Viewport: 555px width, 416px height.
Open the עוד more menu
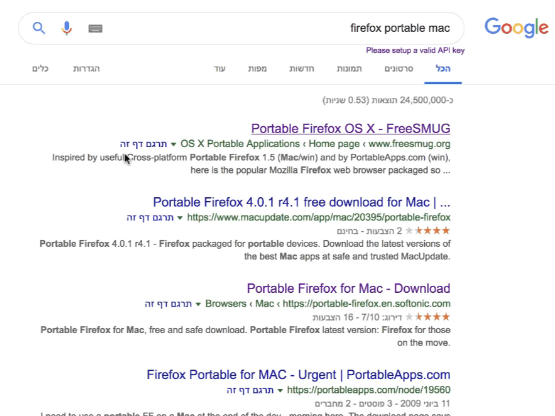pos(219,69)
